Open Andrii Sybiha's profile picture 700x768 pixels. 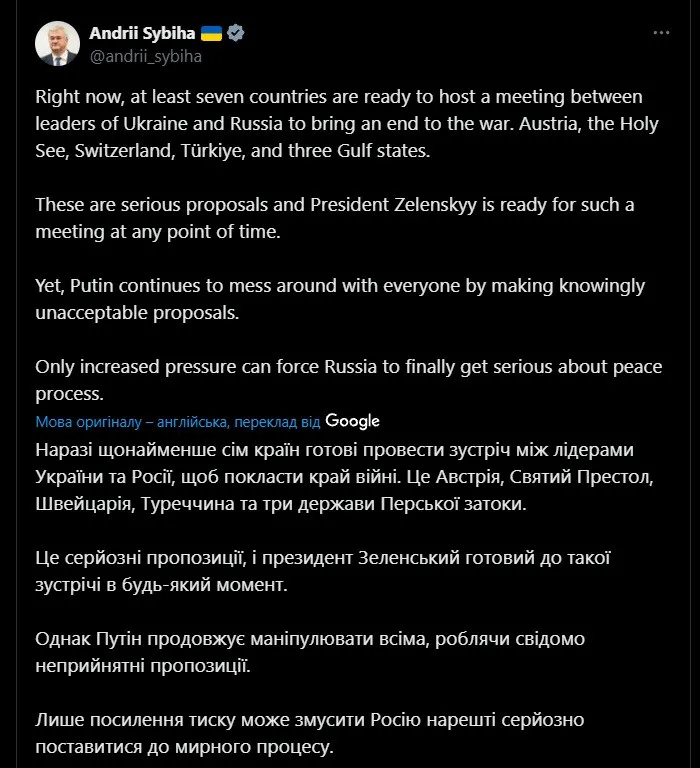(x=58, y=44)
